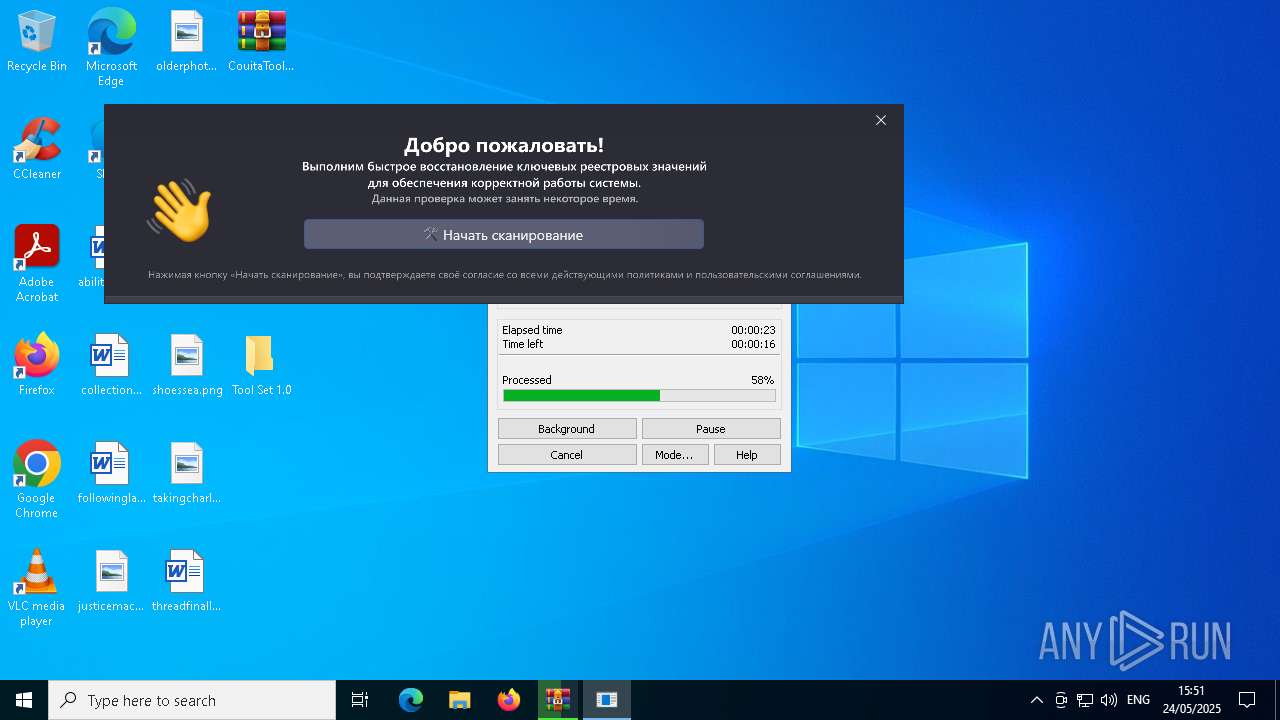
Task: Click the Начать сканирование button
Action: [x=504, y=235]
